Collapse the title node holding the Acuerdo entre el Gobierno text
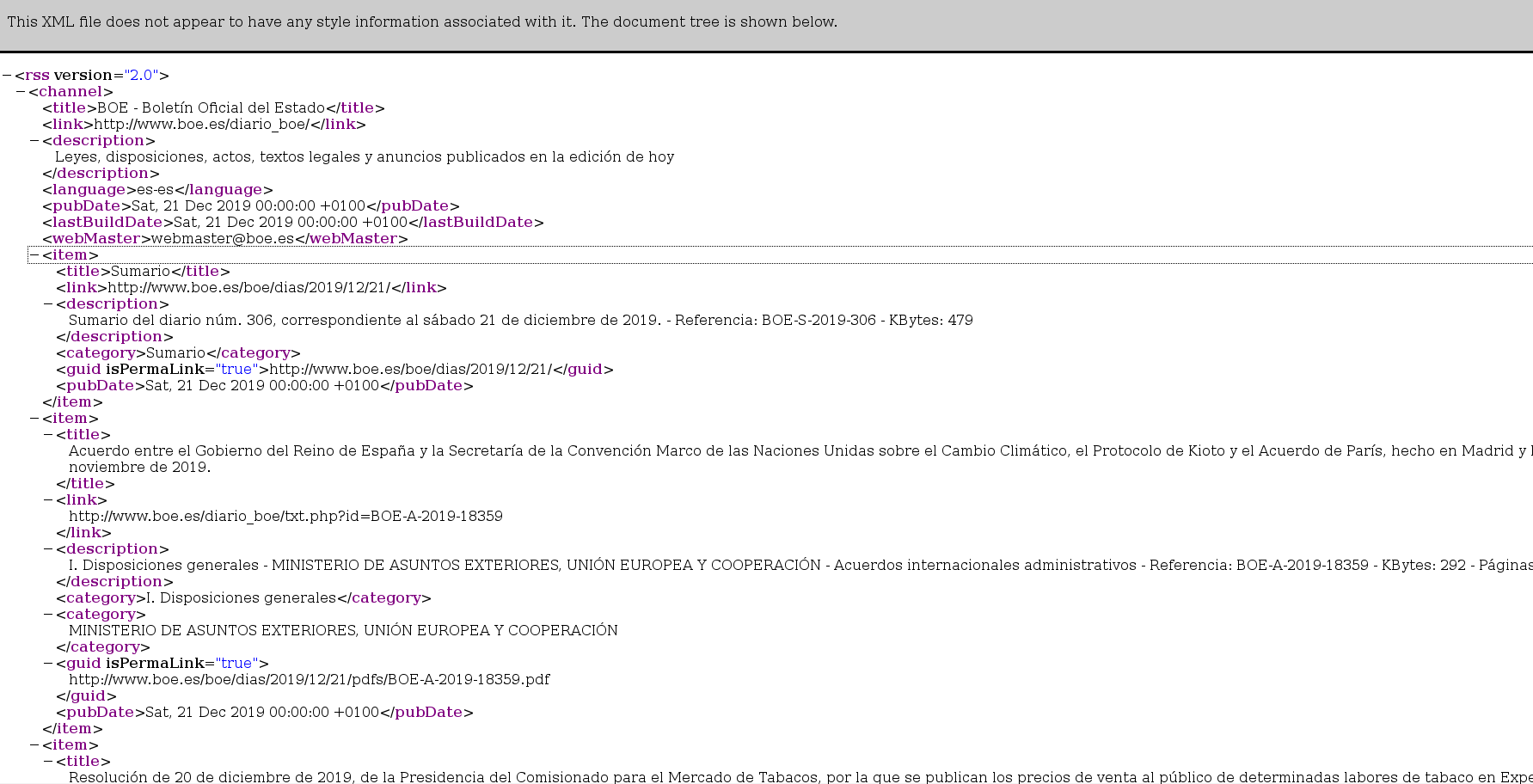1533x784 pixels. pyautogui.click(x=48, y=435)
